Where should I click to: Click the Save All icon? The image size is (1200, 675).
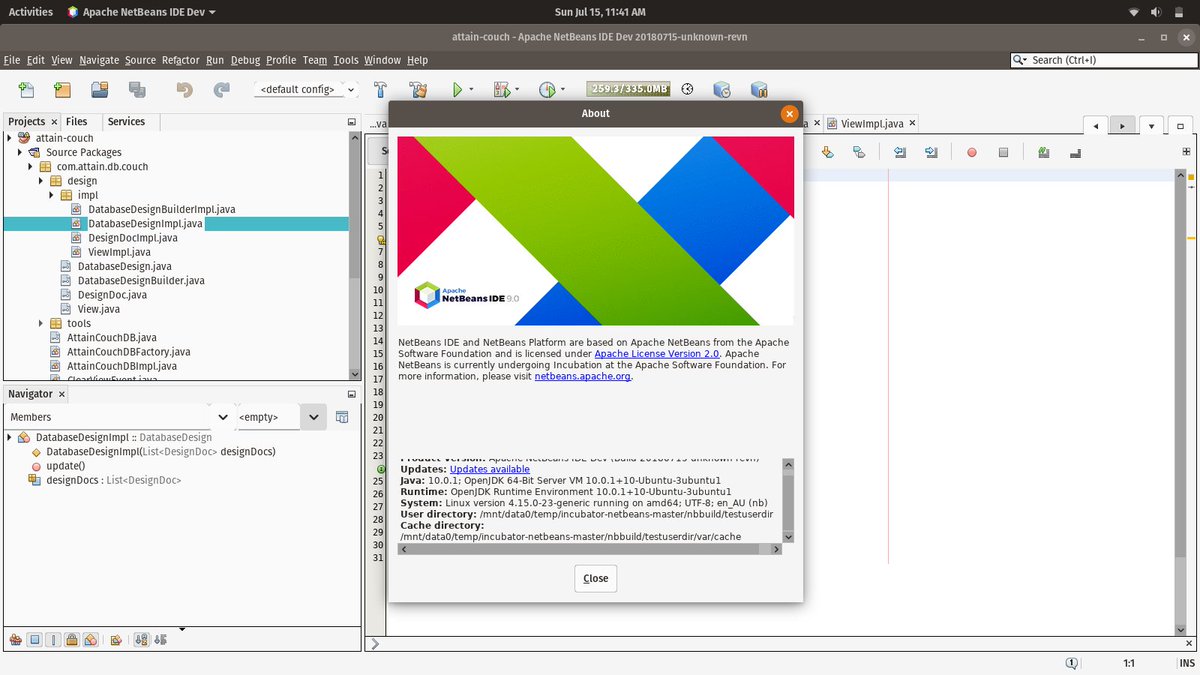[x=137, y=88]
